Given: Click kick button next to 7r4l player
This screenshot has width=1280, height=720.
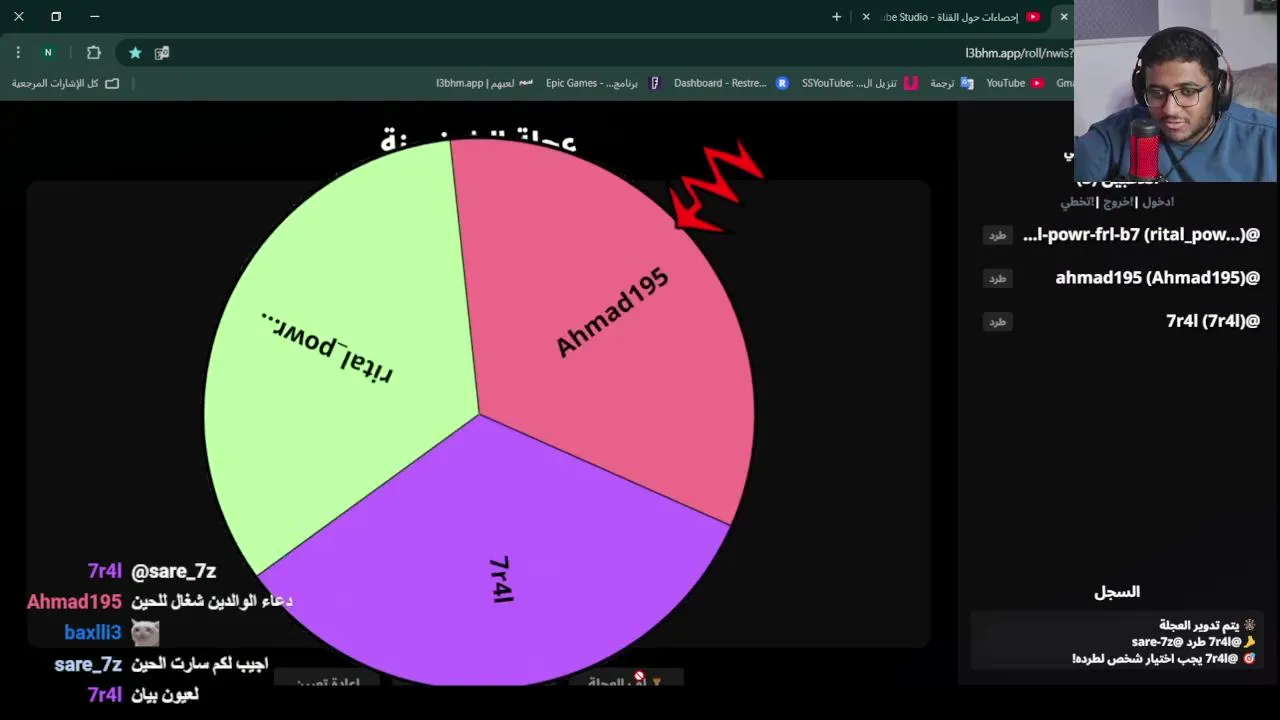Looking at the screenshot, I should point(997,321).
